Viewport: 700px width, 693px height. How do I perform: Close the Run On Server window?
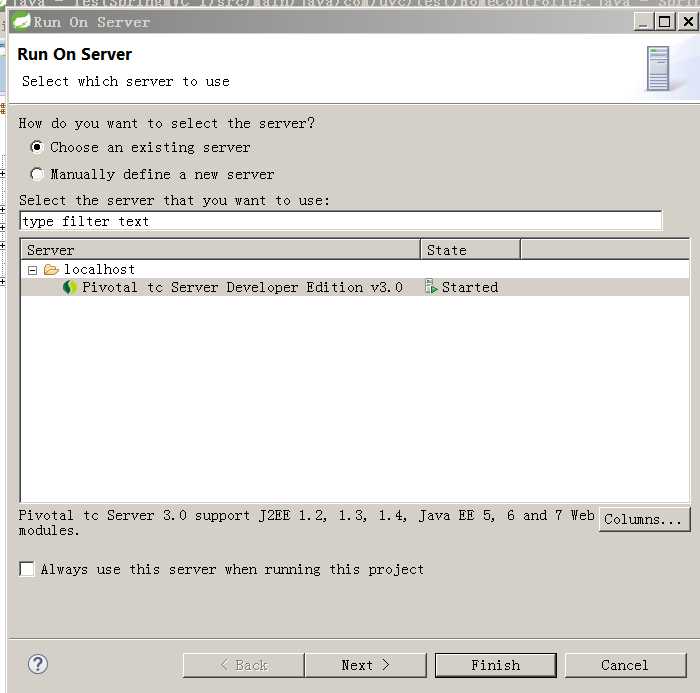pyautogui.click(x=688, y=21)
